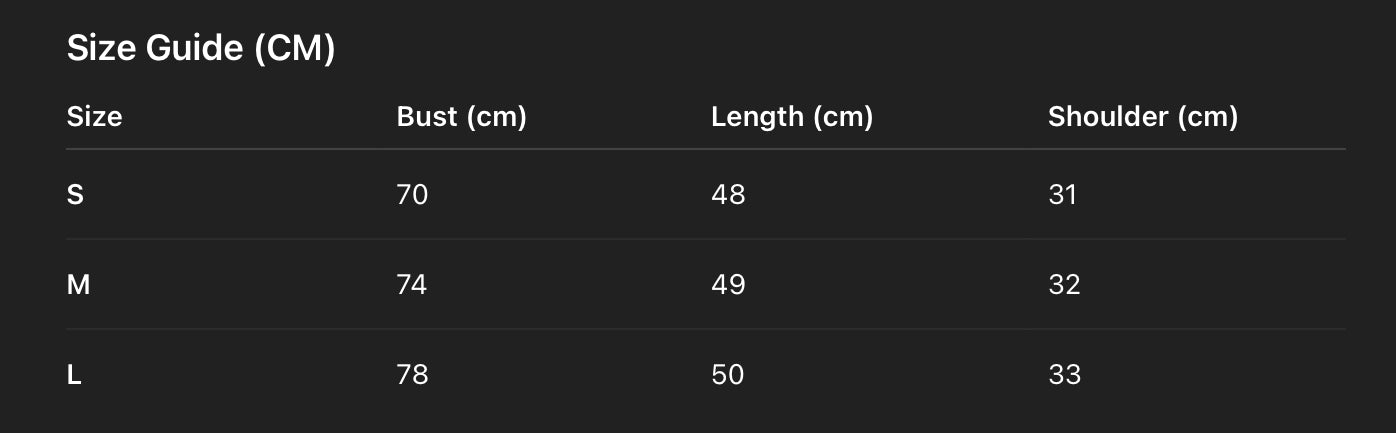This screenshot has width=1396, height=433.
Task: Click length value 49 for size M
Action: [728, 285]
